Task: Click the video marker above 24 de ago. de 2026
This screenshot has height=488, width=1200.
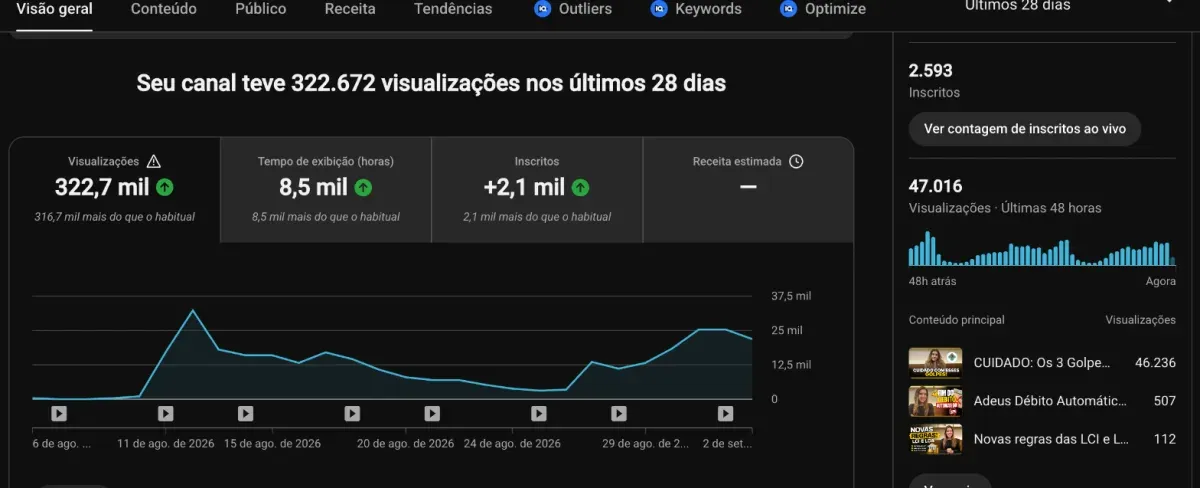Action: point(432,413)
